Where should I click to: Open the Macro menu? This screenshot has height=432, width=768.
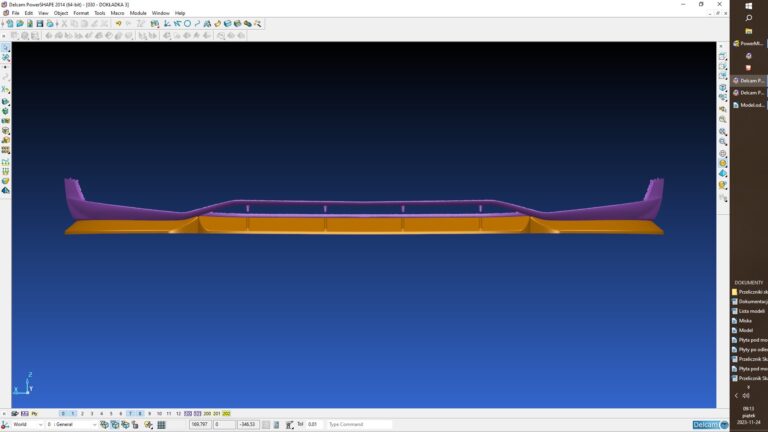[117, 13]
